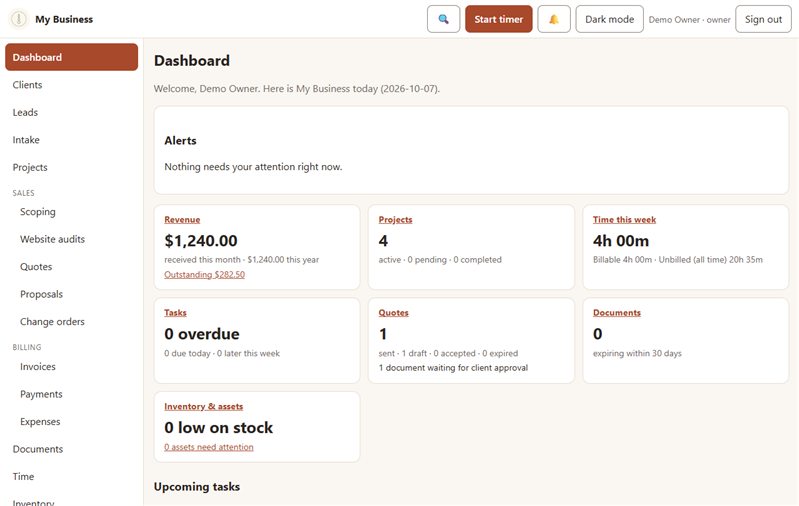
Task: Click the My Business title text
Action: point(64,19)
